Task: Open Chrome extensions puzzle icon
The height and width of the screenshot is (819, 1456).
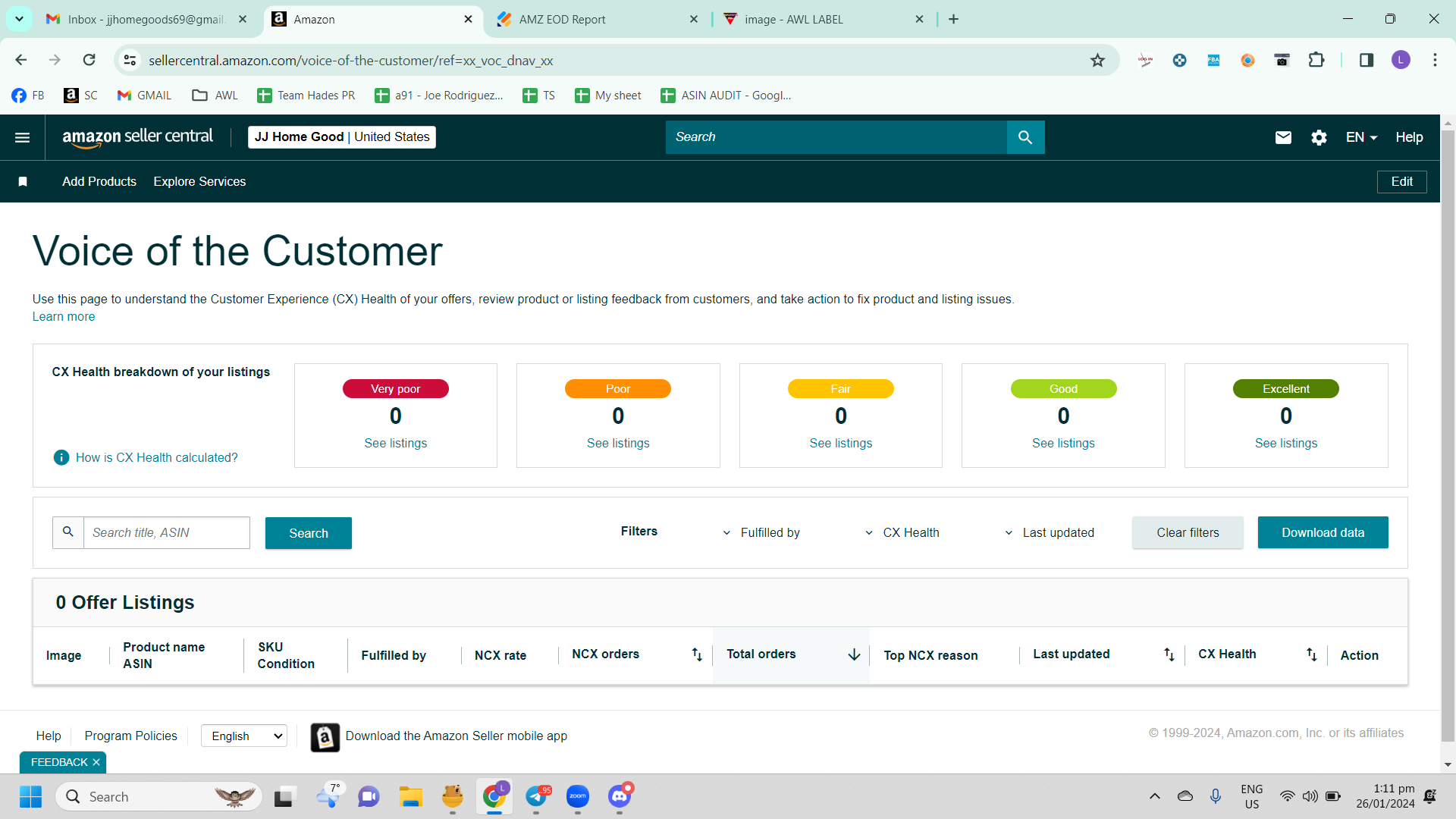Action: pyautogui.click(x=1316, y=61)
